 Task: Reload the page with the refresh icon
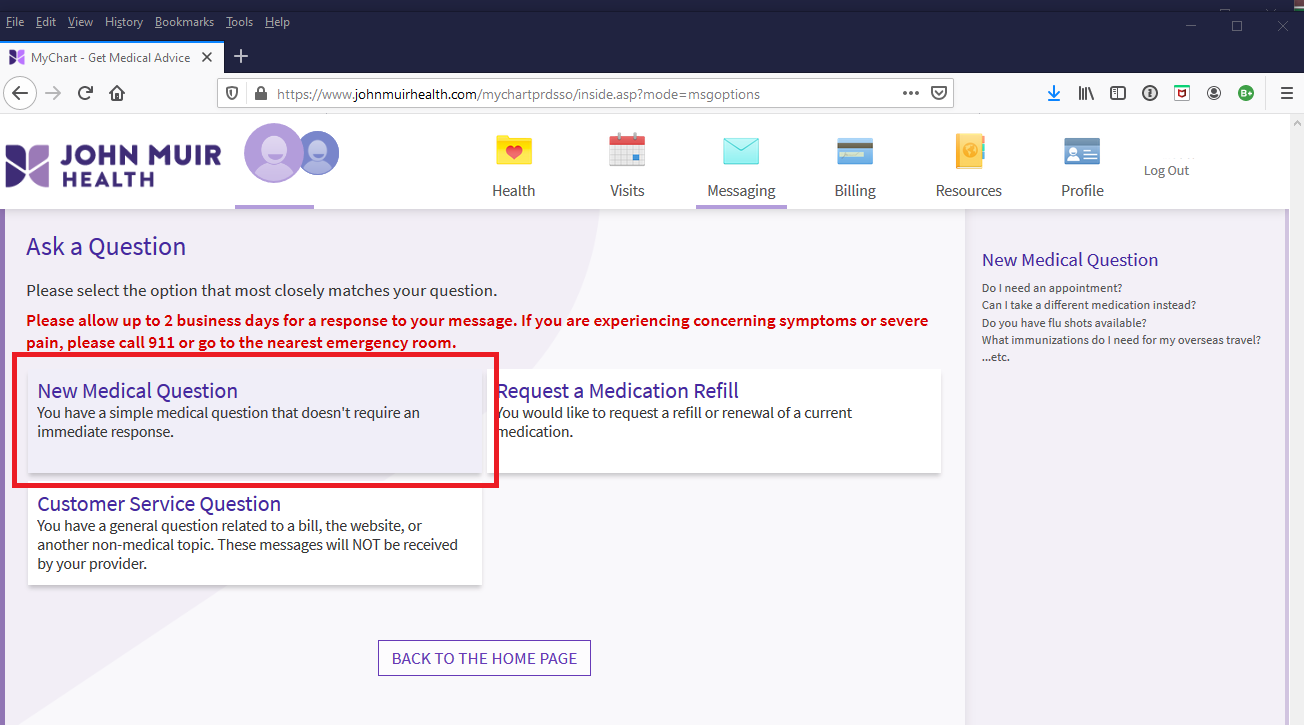pos(85,93)
